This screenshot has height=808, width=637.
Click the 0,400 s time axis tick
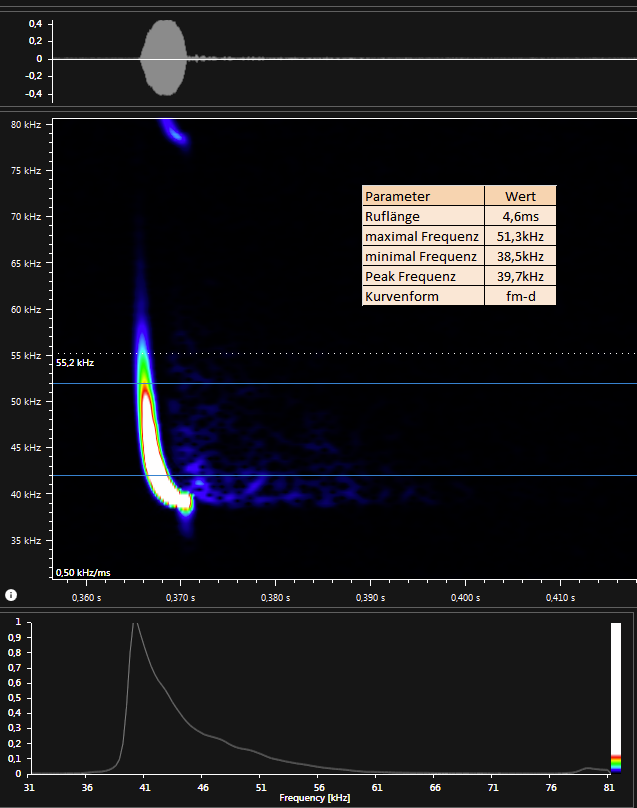[x=465, y=598]
